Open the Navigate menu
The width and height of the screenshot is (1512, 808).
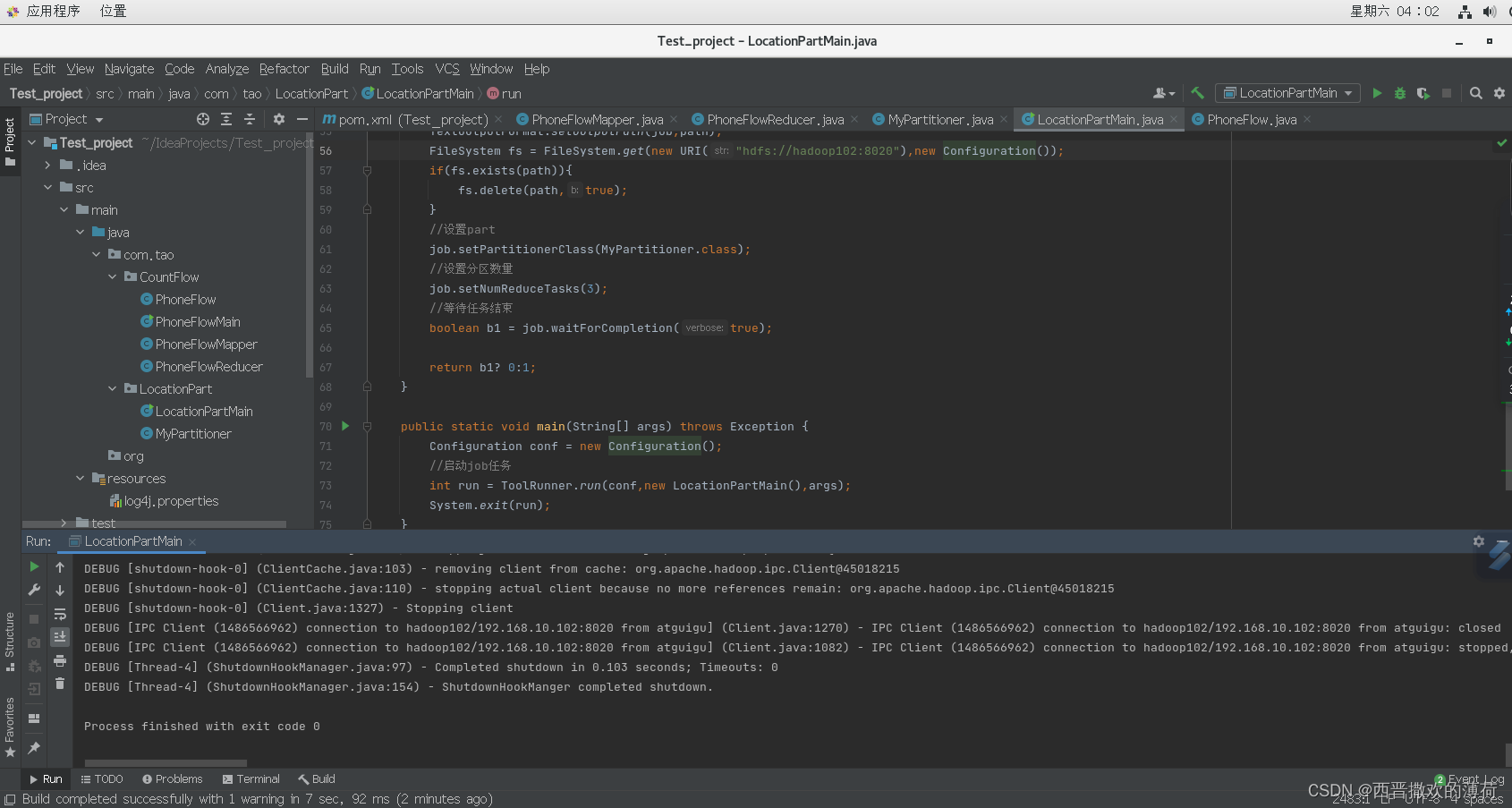[x=129, y=69]
